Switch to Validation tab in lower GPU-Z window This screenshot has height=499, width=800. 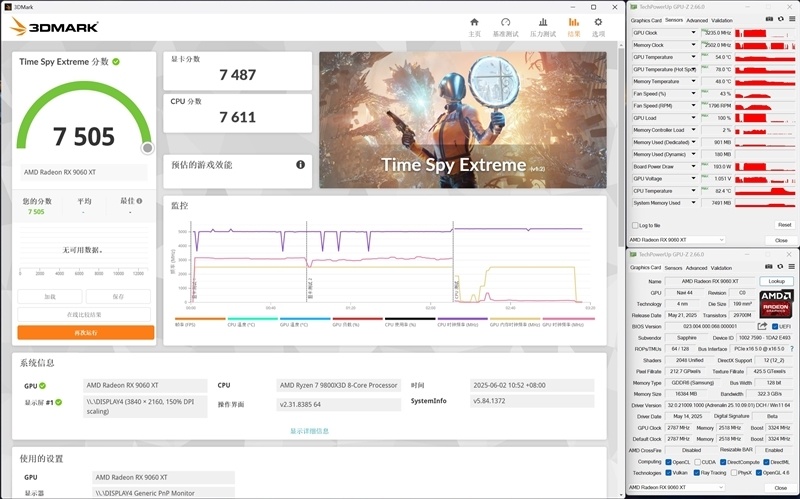(x=721, y=268)
